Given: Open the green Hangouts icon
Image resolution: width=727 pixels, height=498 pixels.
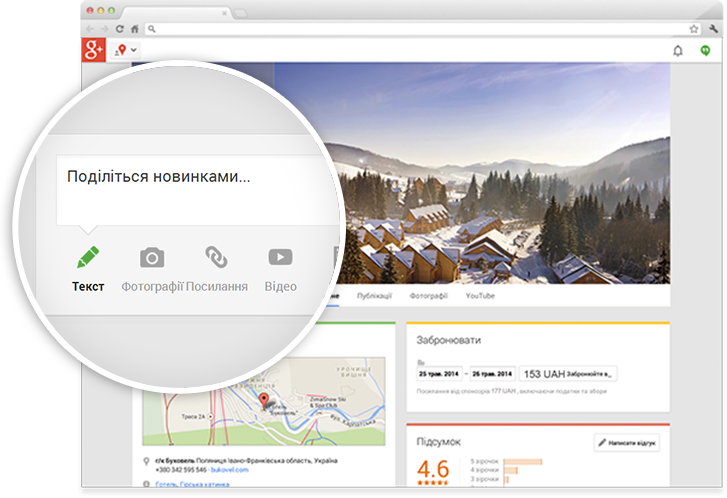Looking at the screenshot, I should pyautogui.click(x=705, y=50).
